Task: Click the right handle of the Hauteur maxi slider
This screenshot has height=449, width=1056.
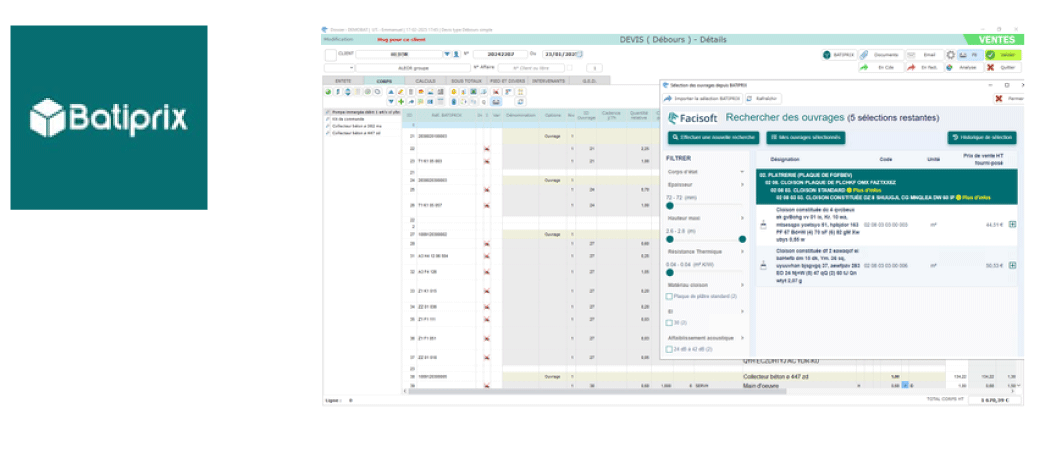Action: (742, 239)
